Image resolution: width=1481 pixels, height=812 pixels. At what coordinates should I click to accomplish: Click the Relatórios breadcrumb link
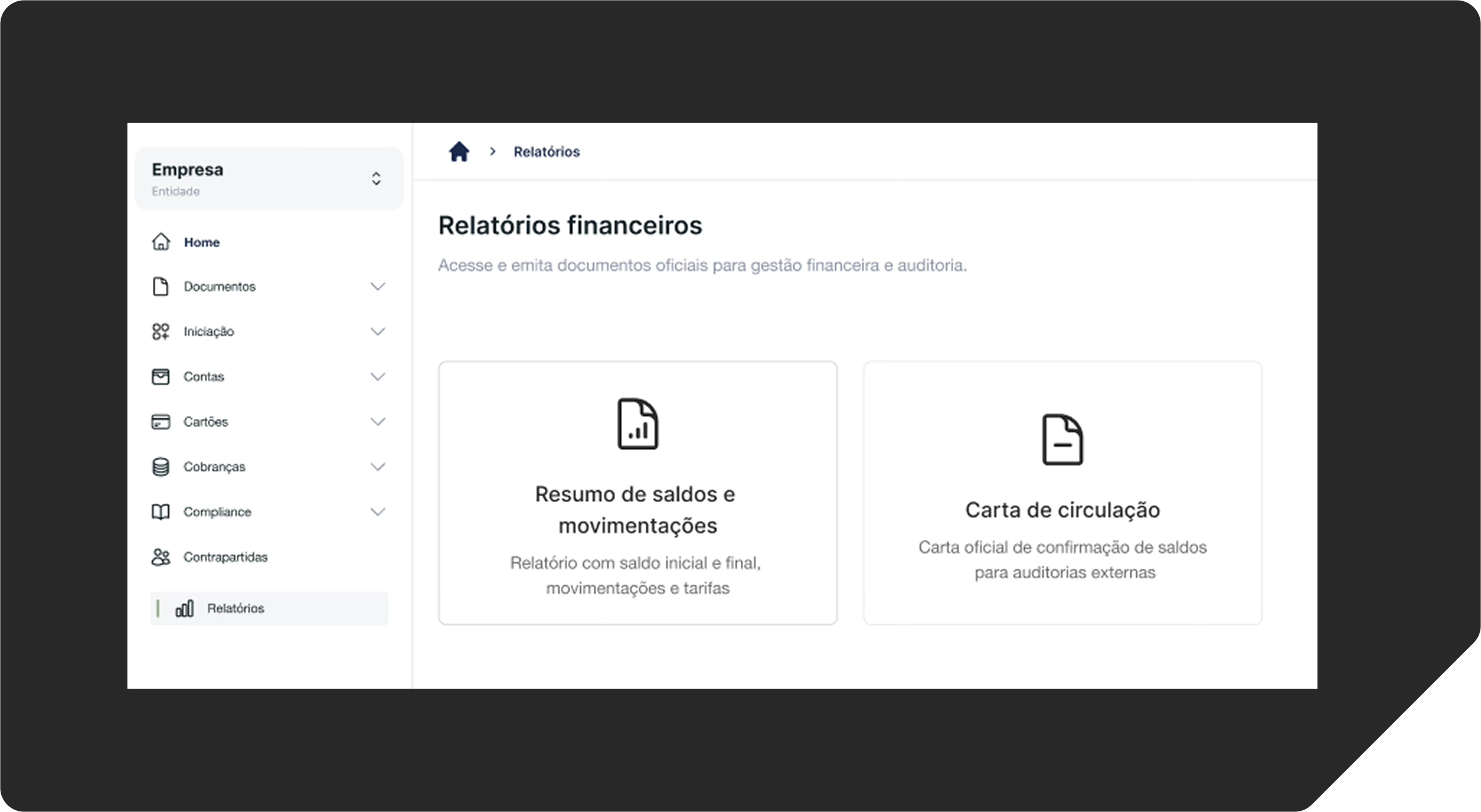click(x=546, y=152)
